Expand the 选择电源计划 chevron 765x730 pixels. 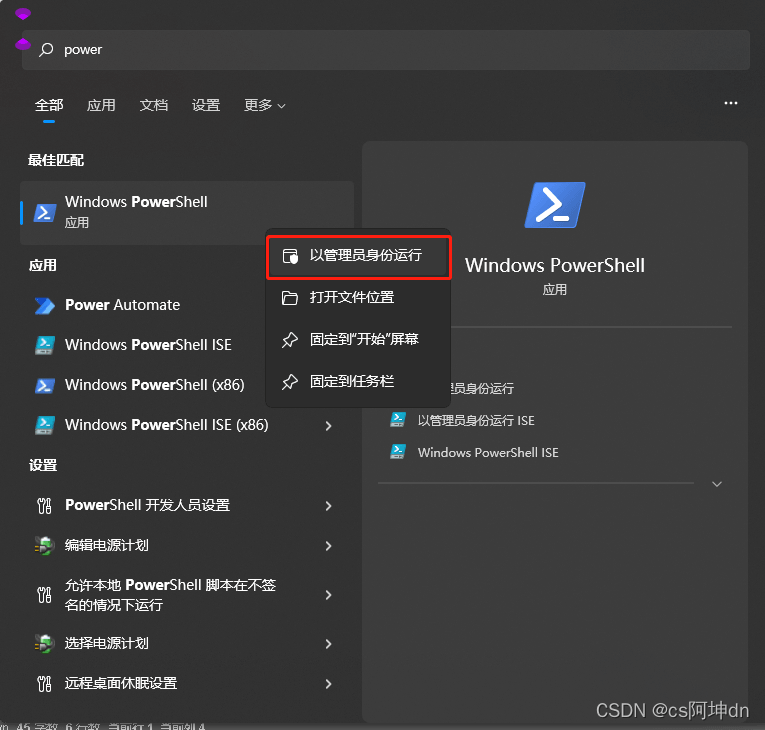pyautogui.click(x=328, y=644)
